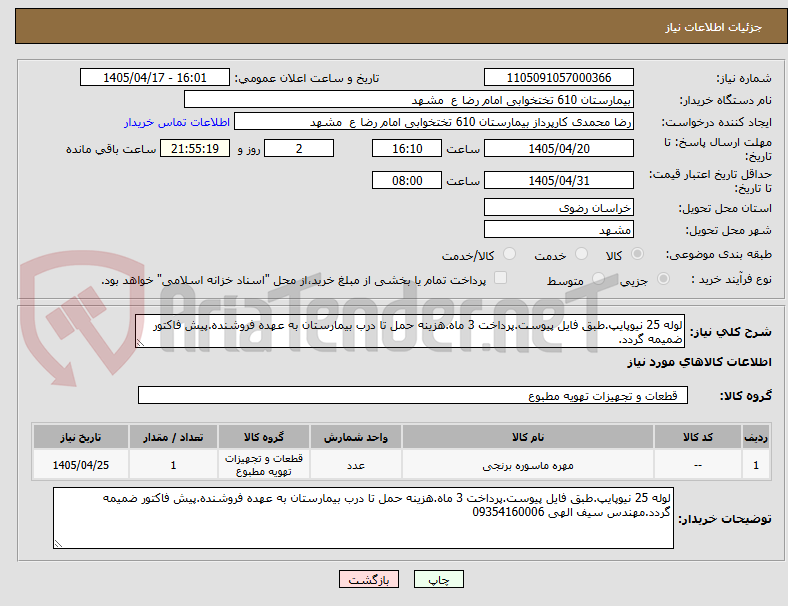
Task: Click the ردیف column header
Action: [x=755, y=437]
